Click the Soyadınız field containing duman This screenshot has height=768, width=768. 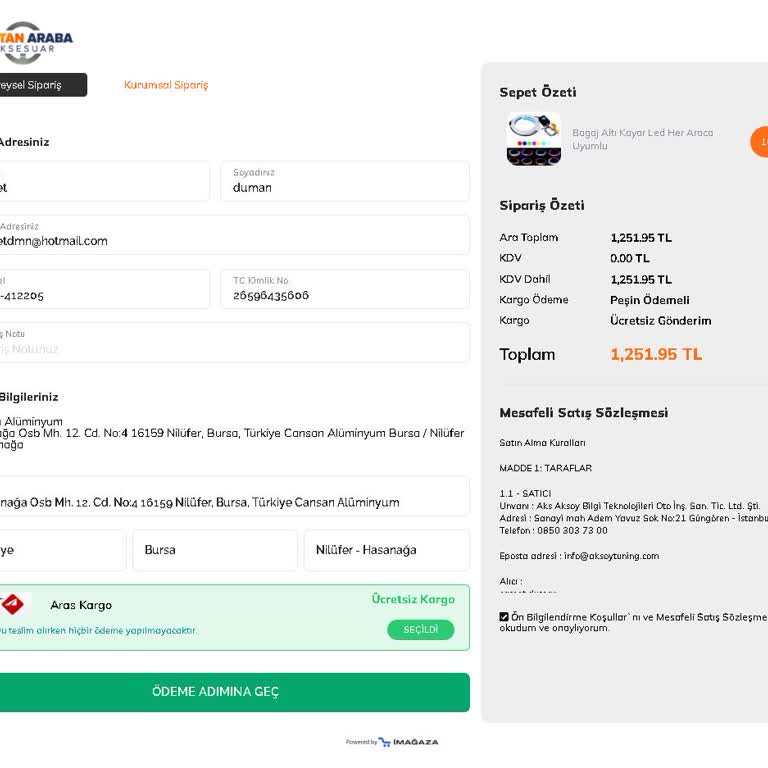(344, 182)
